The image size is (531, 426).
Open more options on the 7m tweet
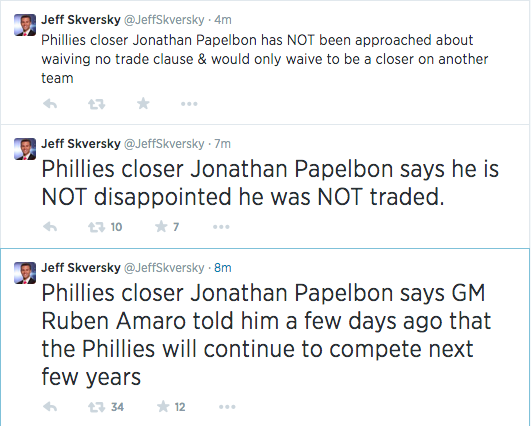(x=221, y=227)
